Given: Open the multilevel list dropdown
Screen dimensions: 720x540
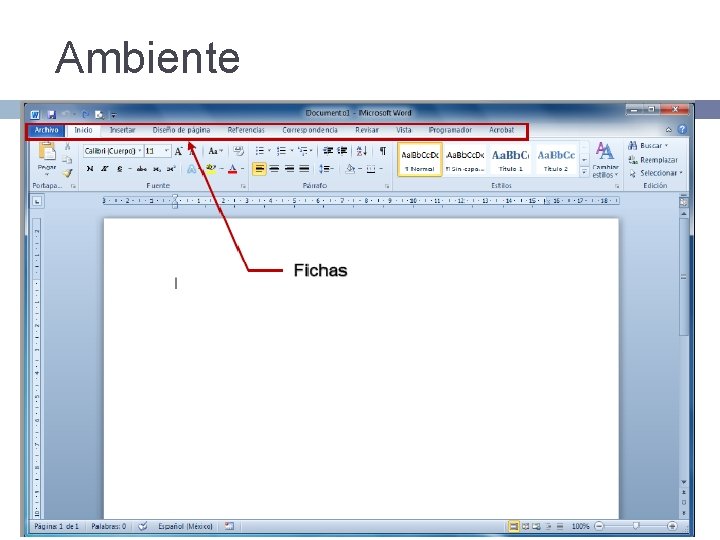Looking at the screenshot, I should pyautogui.click(x=311, y=151).
